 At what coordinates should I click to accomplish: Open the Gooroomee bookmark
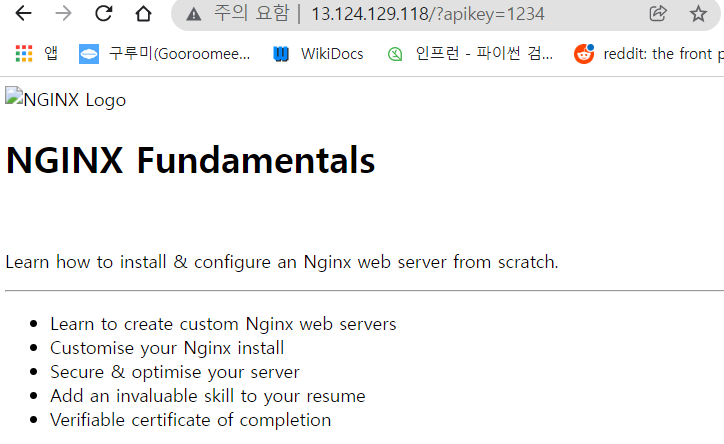pos(164,54)
